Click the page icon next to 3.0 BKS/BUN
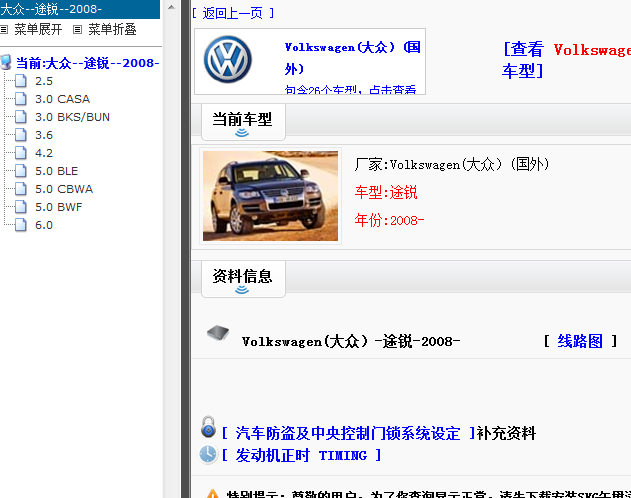Viewport: 631px width, 498px height. [21, 117]
